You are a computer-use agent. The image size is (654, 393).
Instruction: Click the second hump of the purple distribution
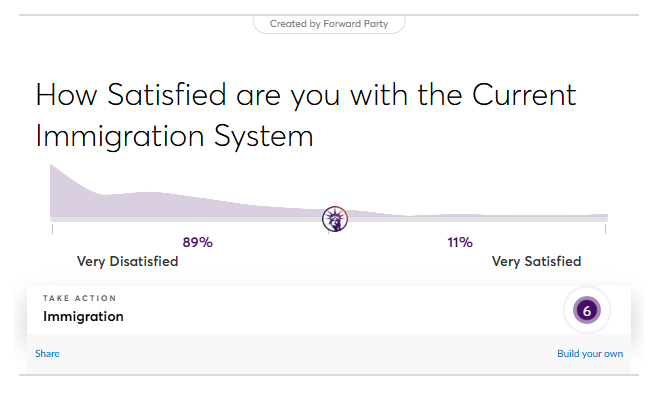tap(148, 204)
